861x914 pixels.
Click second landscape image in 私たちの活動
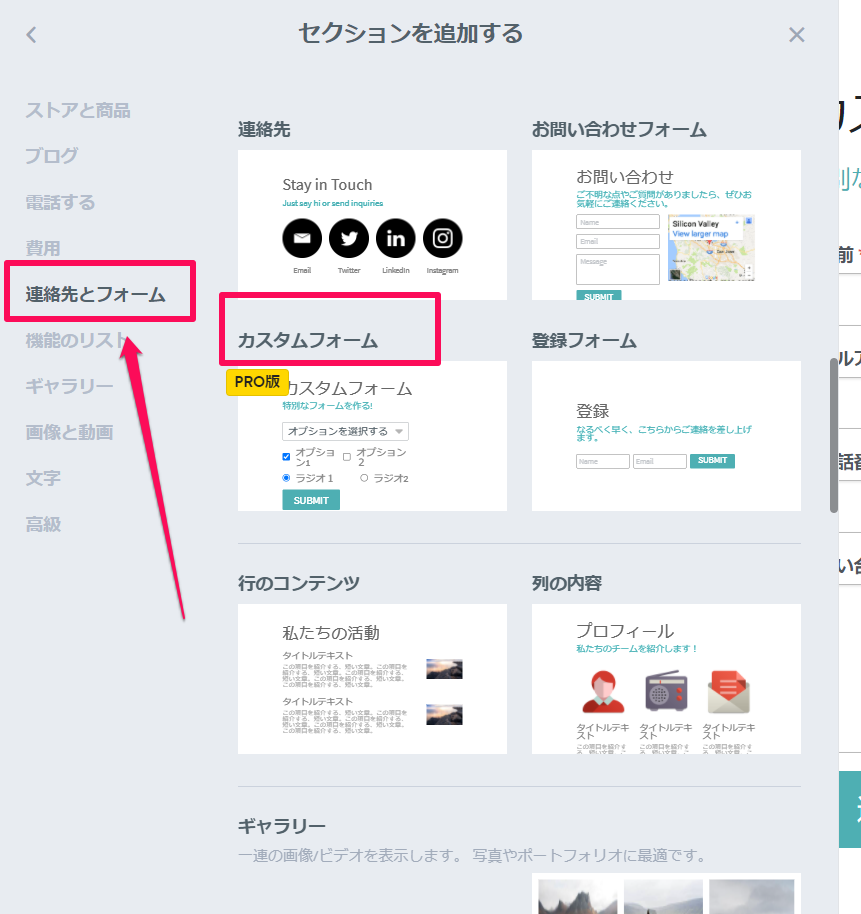pos(444,715)
